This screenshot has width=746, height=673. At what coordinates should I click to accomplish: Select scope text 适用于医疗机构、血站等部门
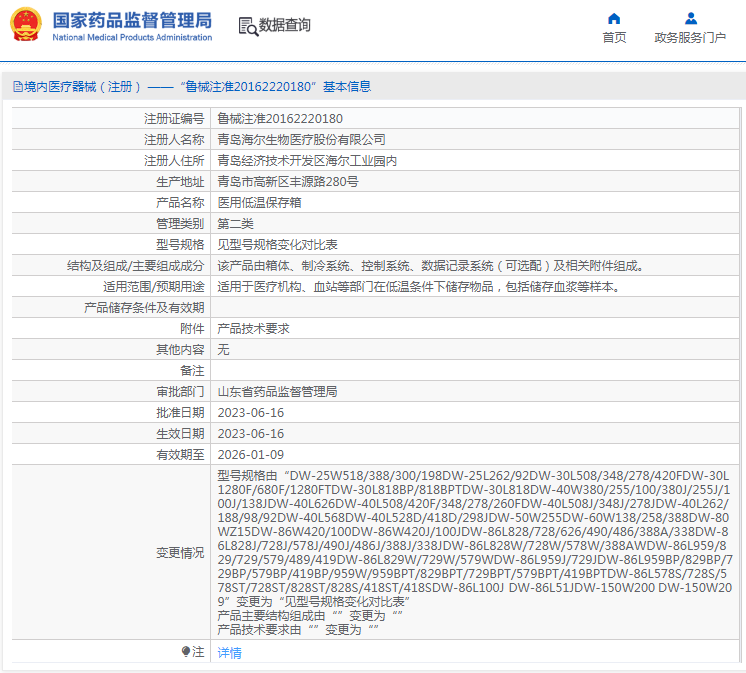pos(295,287)
